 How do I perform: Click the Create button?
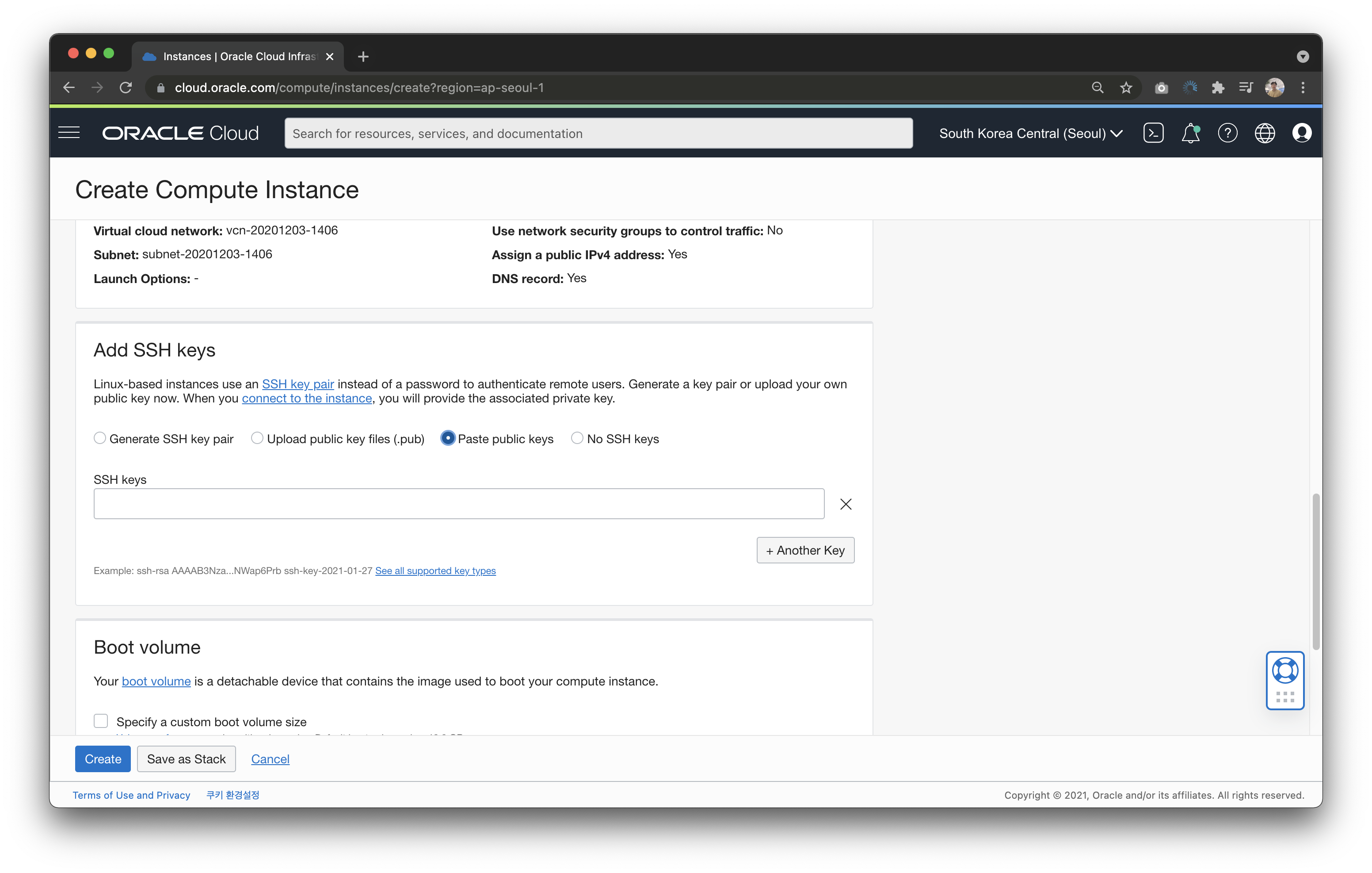[x=103, y=758]
